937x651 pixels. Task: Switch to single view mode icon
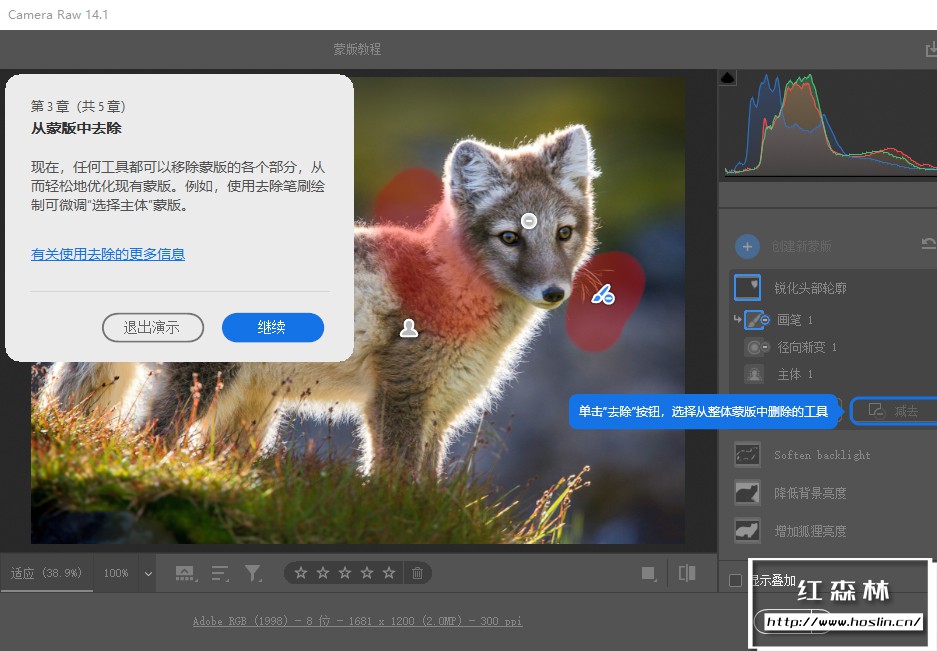click(648, 573)
